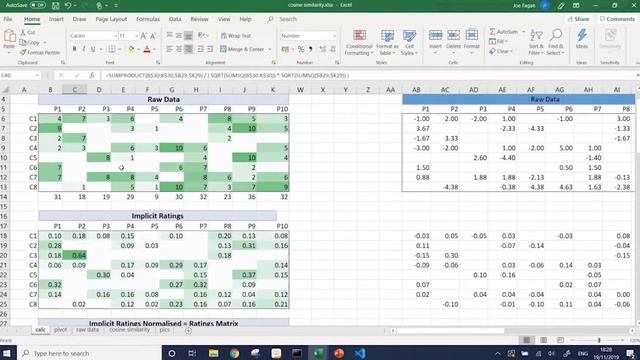This screenshot has height=360, width=640.
Task: Open Chrome from the taskbar
Action: click(234, 353)
